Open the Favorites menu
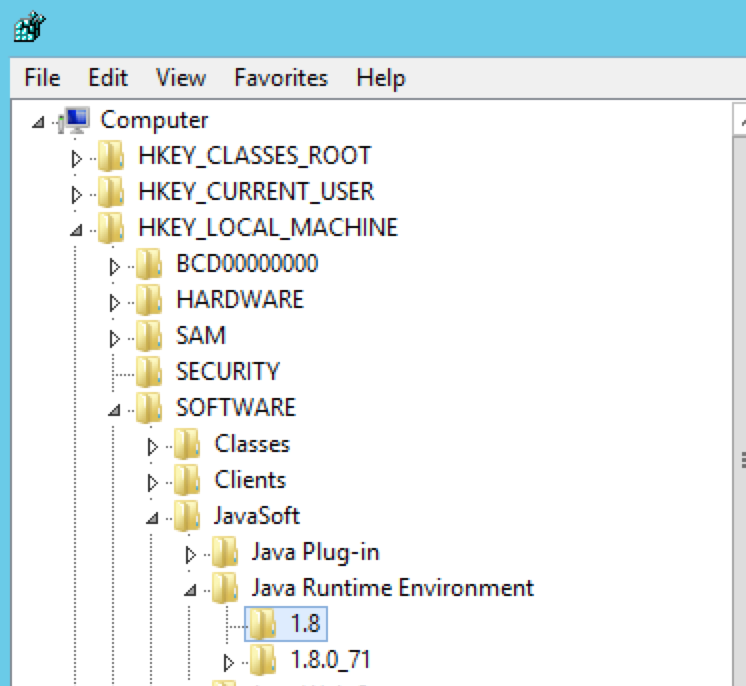This screenshot has width=746, height=686. coord(281,78)
